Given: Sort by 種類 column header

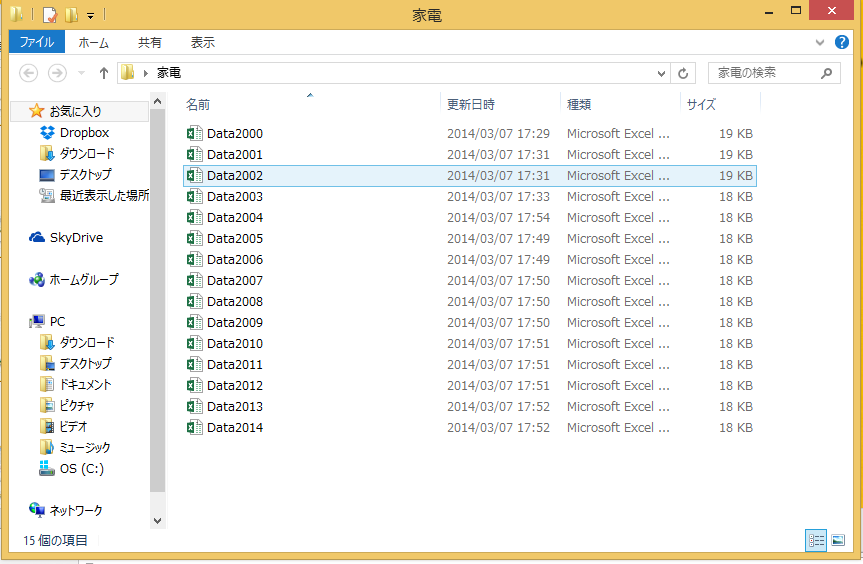Looking at the screenshot, I should (579, 105).
